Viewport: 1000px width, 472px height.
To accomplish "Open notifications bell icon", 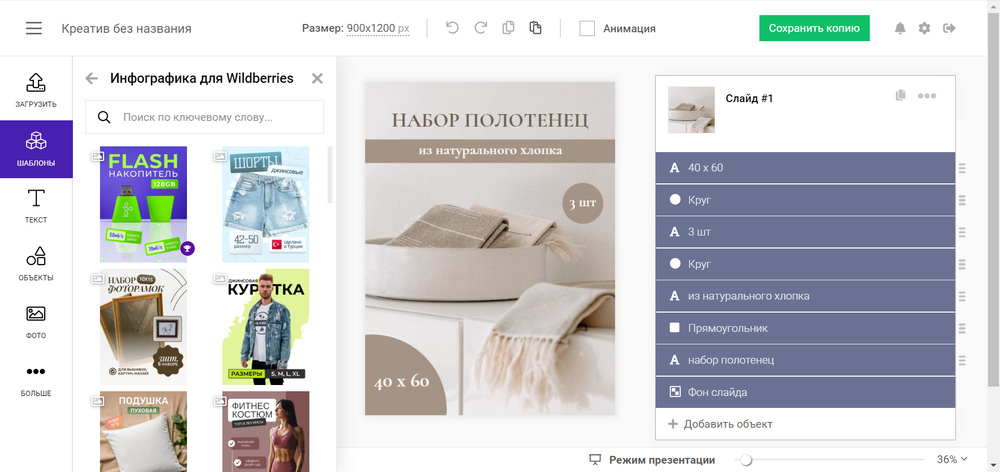I will pyautogui.click(x=900, y=28).
